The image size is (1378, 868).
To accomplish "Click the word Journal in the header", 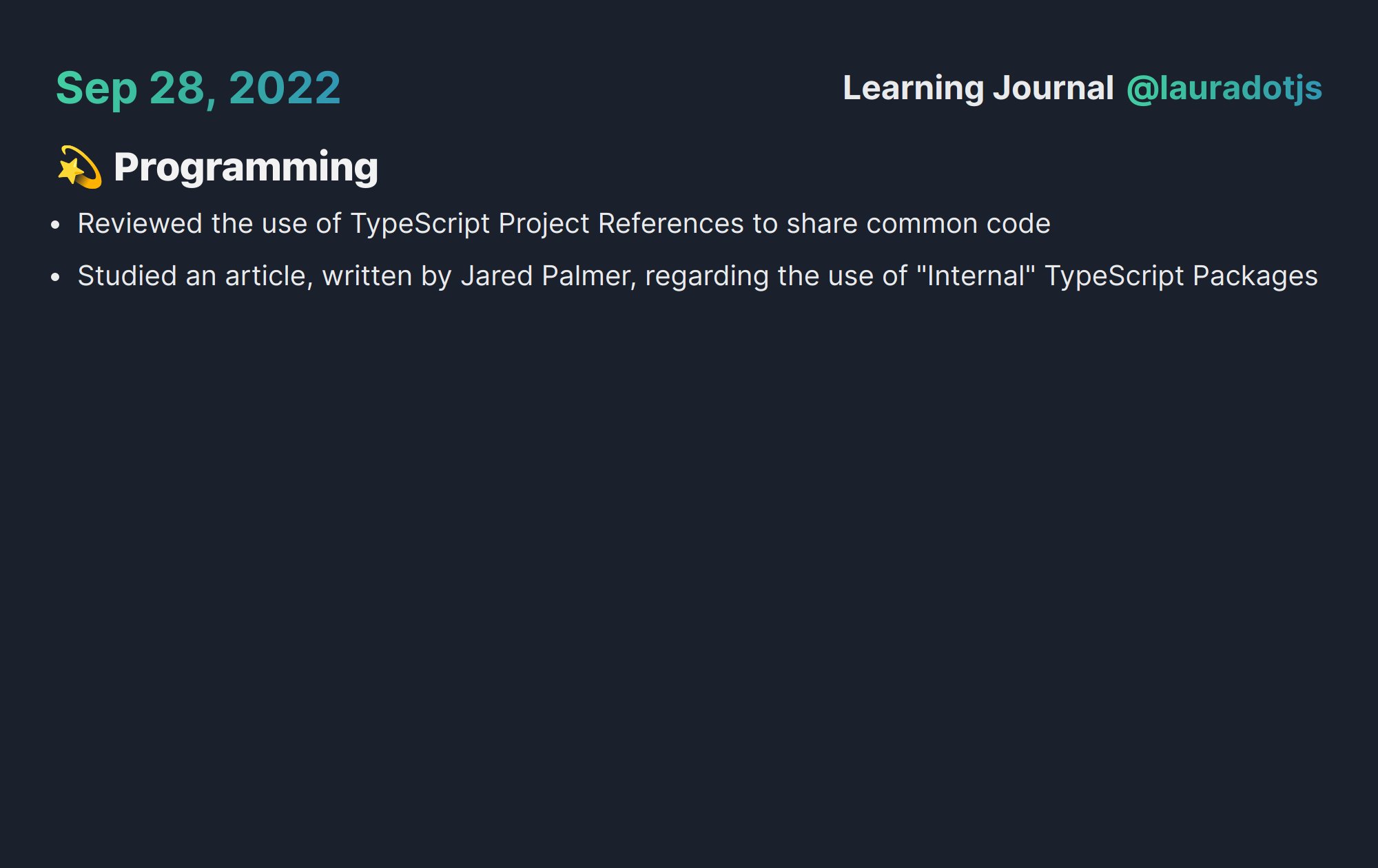I will (x=1053, y=88).
